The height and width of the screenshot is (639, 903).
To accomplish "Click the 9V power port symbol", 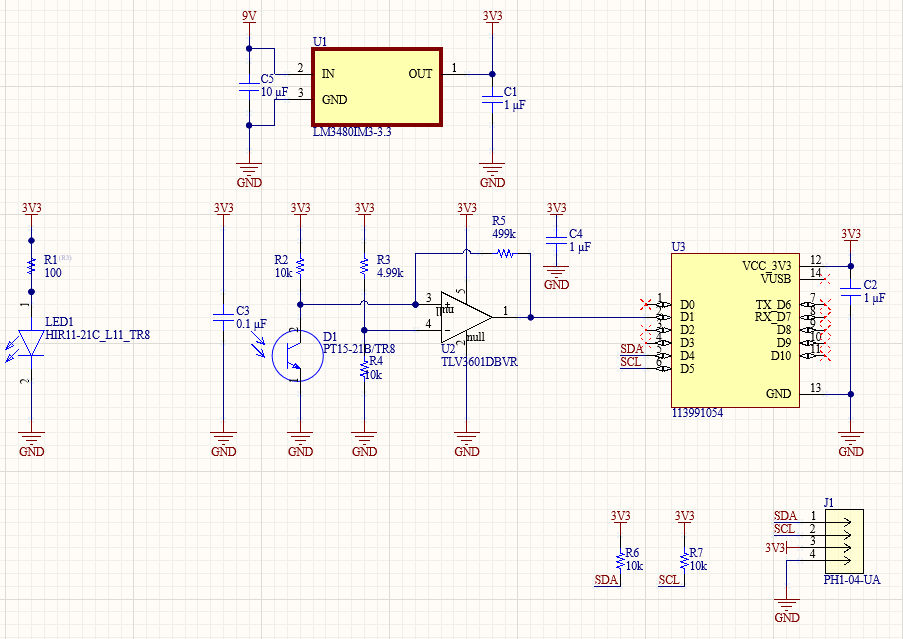I will tap(249, 20).
